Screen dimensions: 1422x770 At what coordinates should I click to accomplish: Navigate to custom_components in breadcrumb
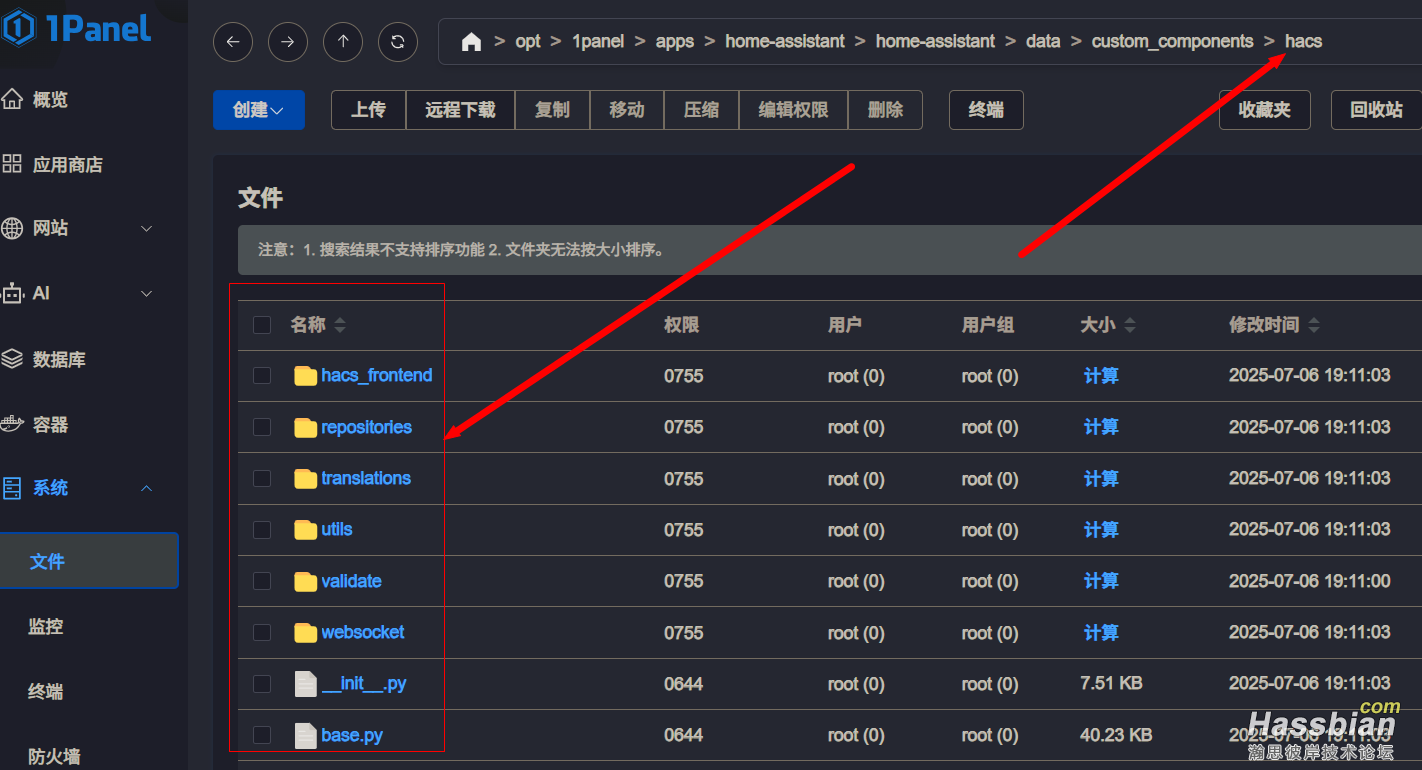pos(1172,41)
